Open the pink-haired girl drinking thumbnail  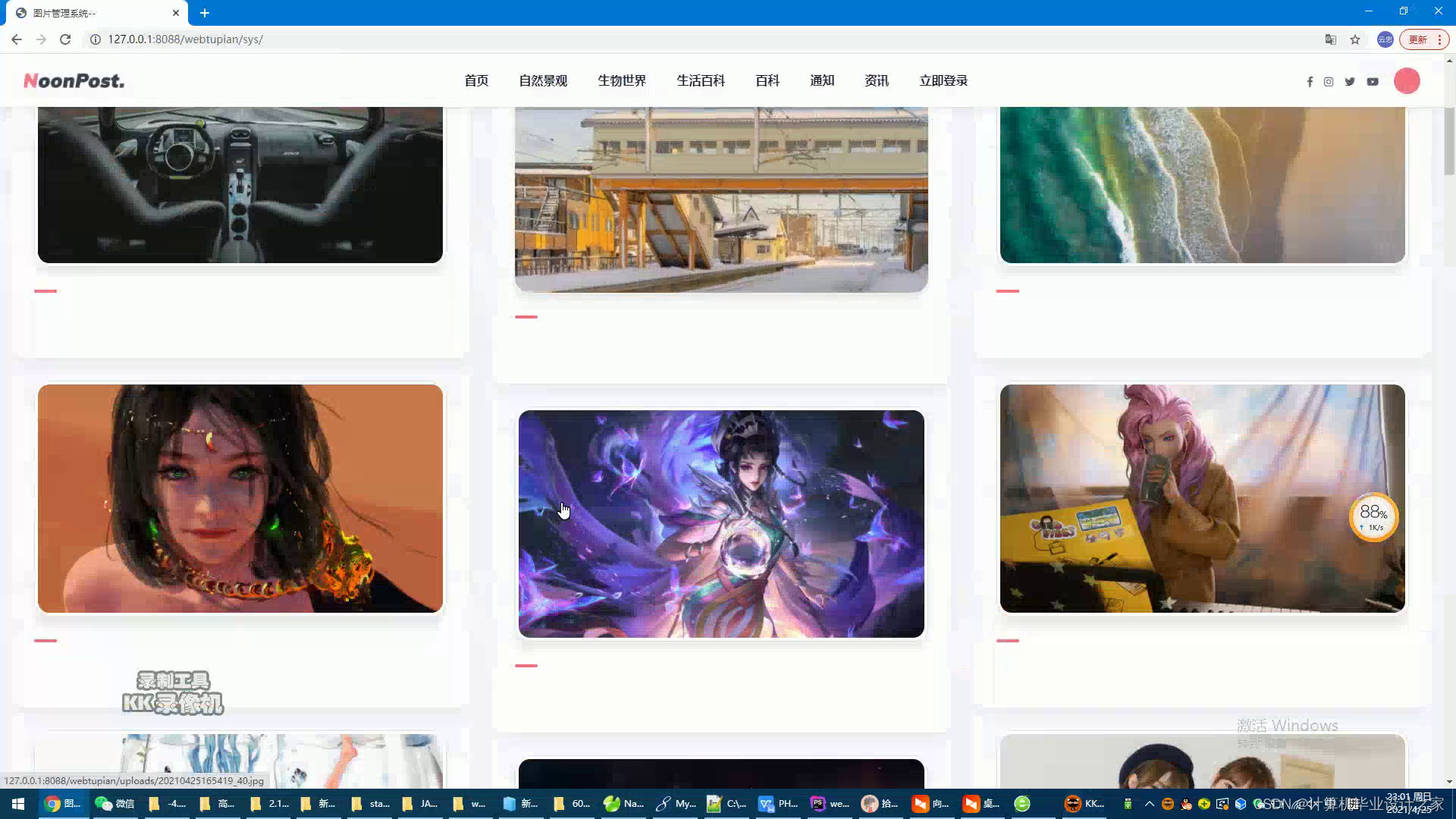coord(1202,498)
